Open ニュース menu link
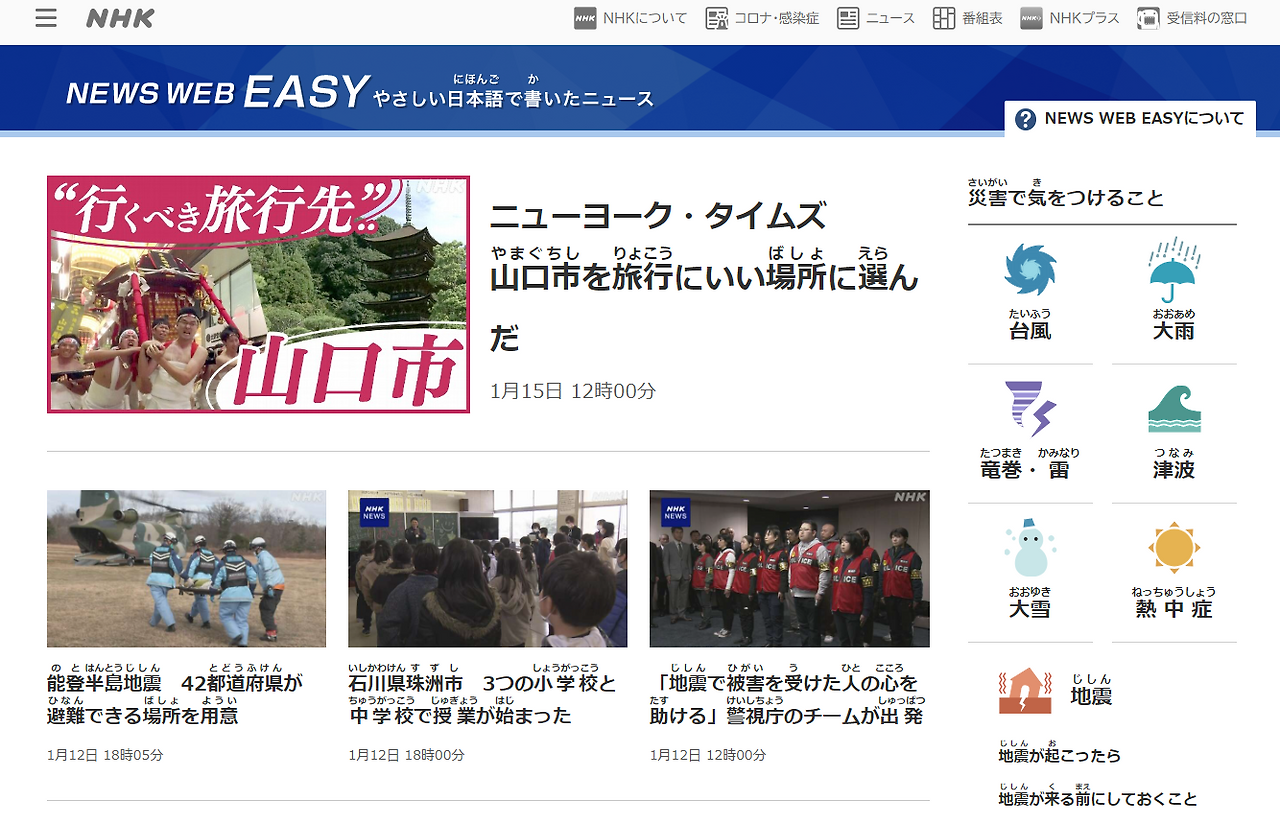 pos(890,18)
